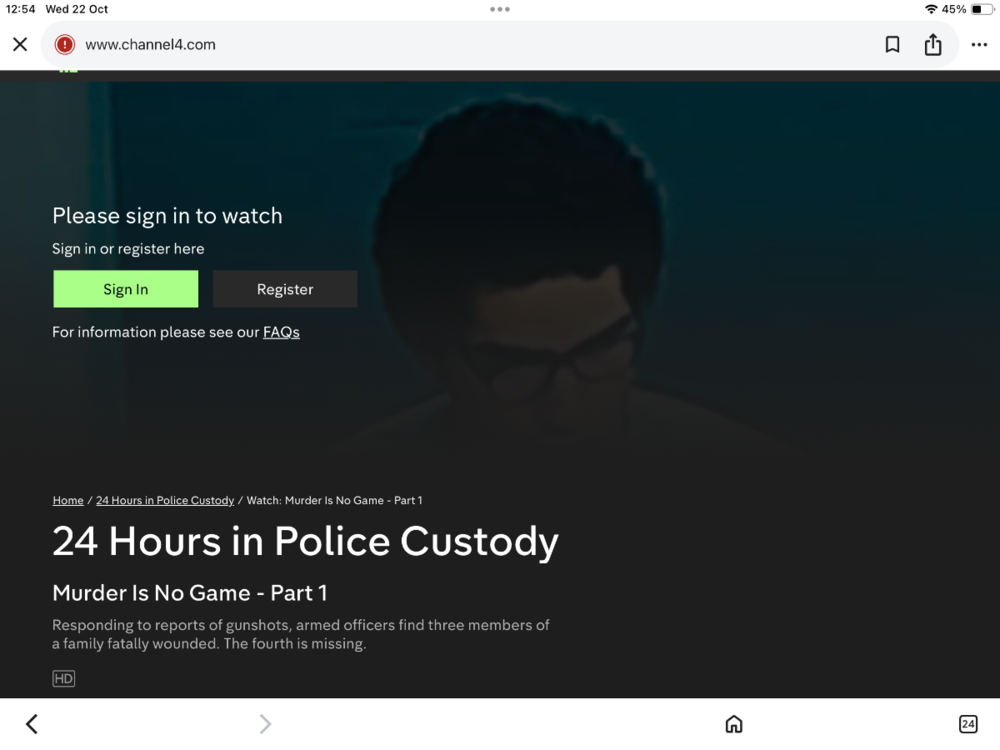Open 24 Hours in Police Custody breadcrumb
Viewport: 1000px width, 750px height.
point(165,500)
